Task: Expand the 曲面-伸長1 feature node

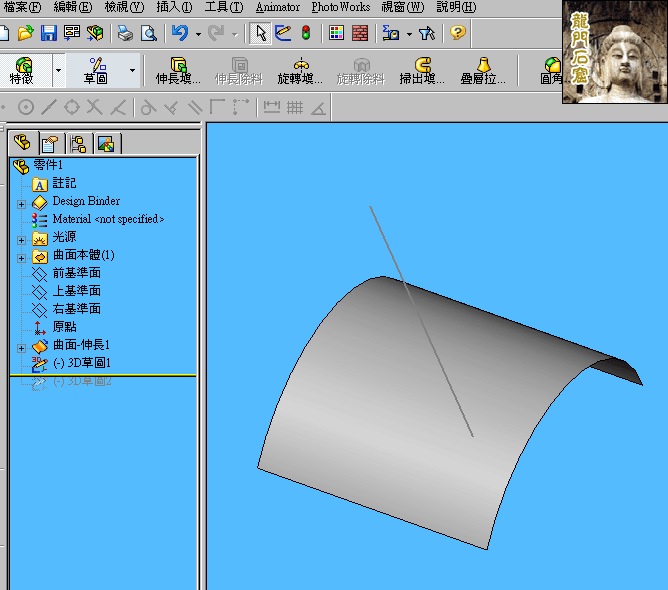Action: click(x=21, y=346)
